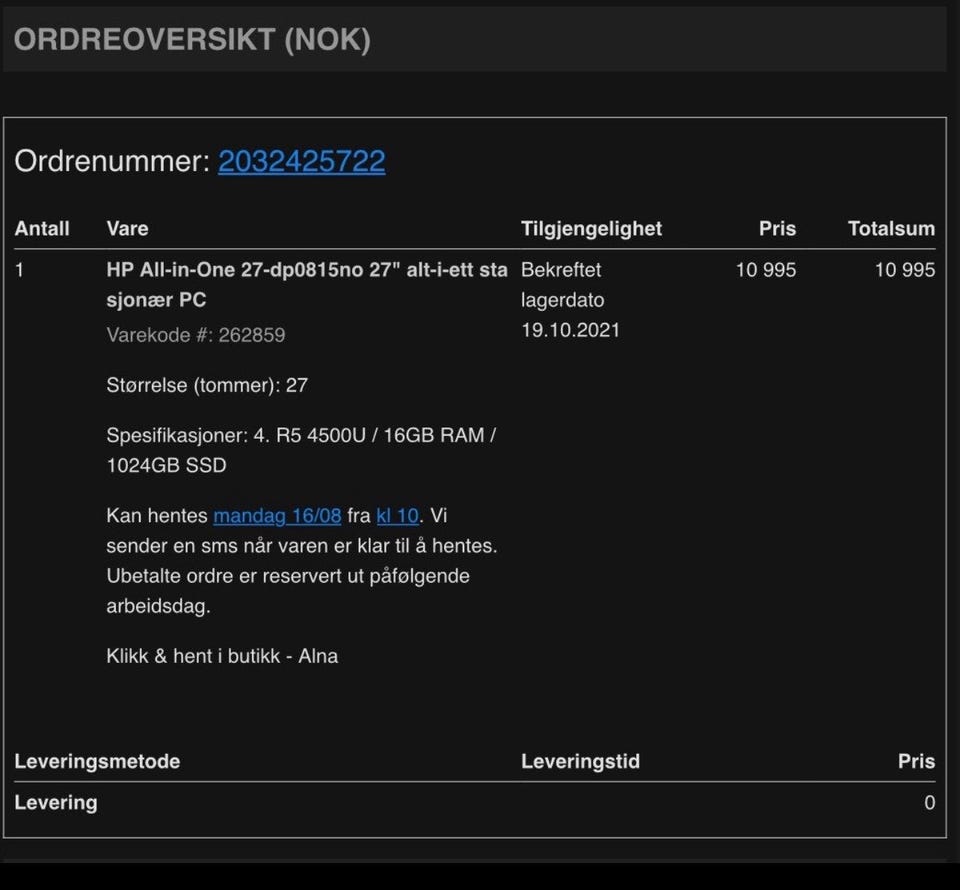Select the Spesifikasjoner R5 4500U line
The height and width of the screenshot is (890, 960).
coord(301,450)
